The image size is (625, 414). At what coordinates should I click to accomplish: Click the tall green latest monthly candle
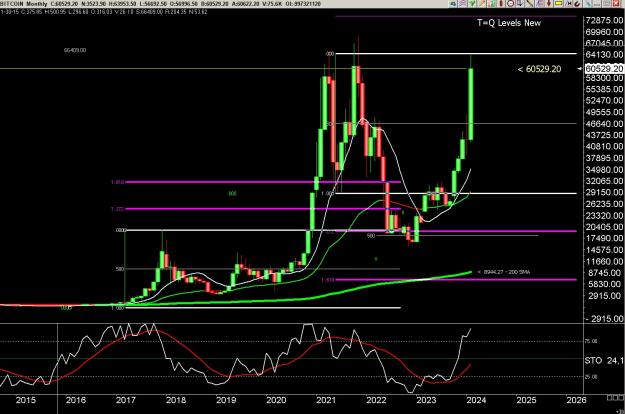pyautogui.click(x=471, y=104)
